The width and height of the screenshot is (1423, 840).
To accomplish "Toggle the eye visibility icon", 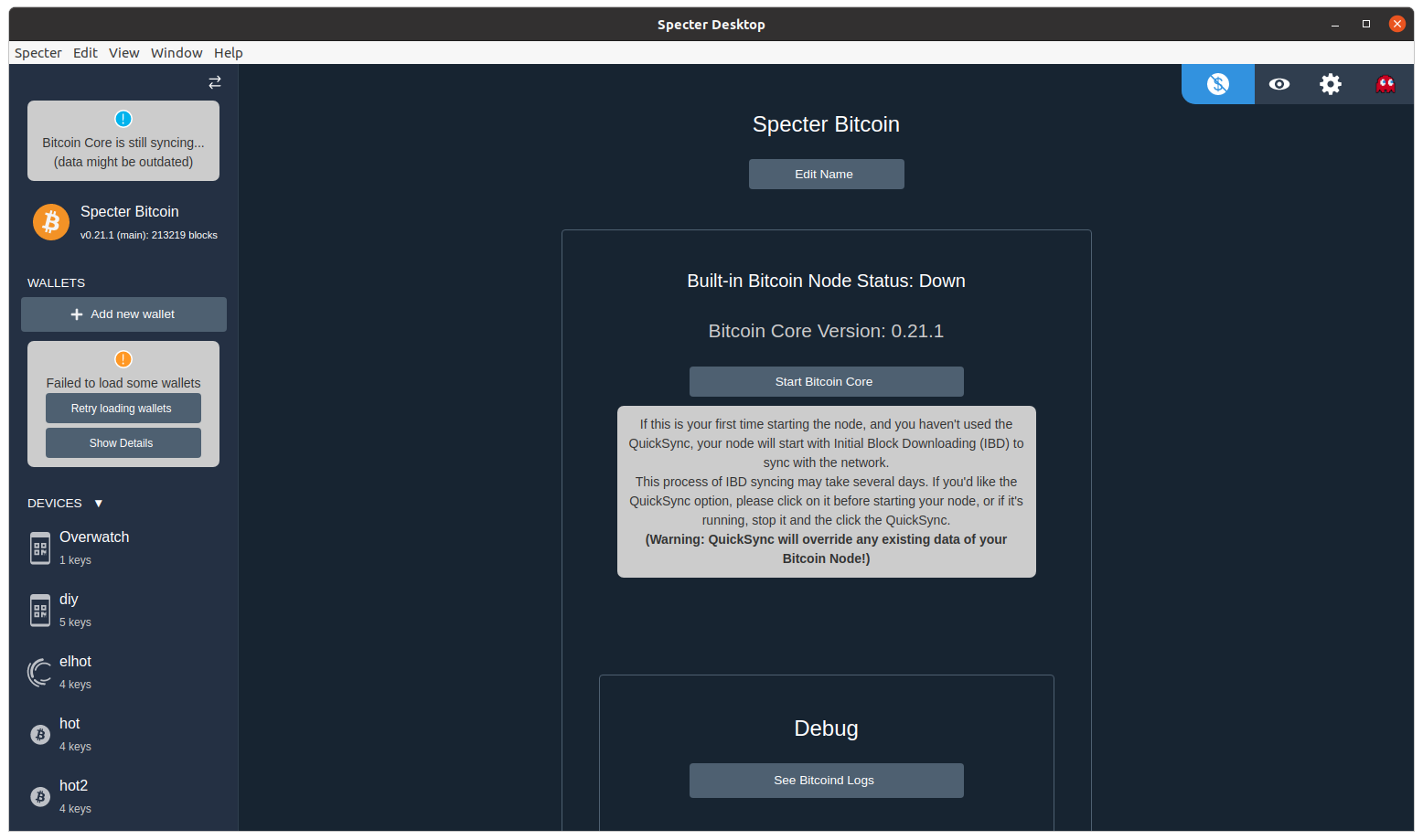I will [1279, 84].
